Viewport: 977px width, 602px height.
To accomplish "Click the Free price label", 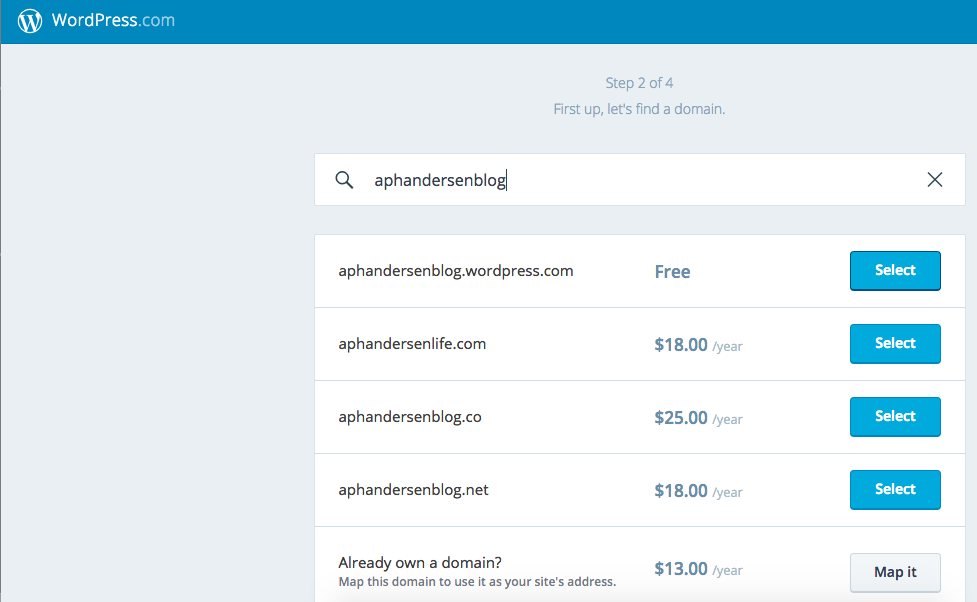I will pyautogui.click(x=672, y=272).
